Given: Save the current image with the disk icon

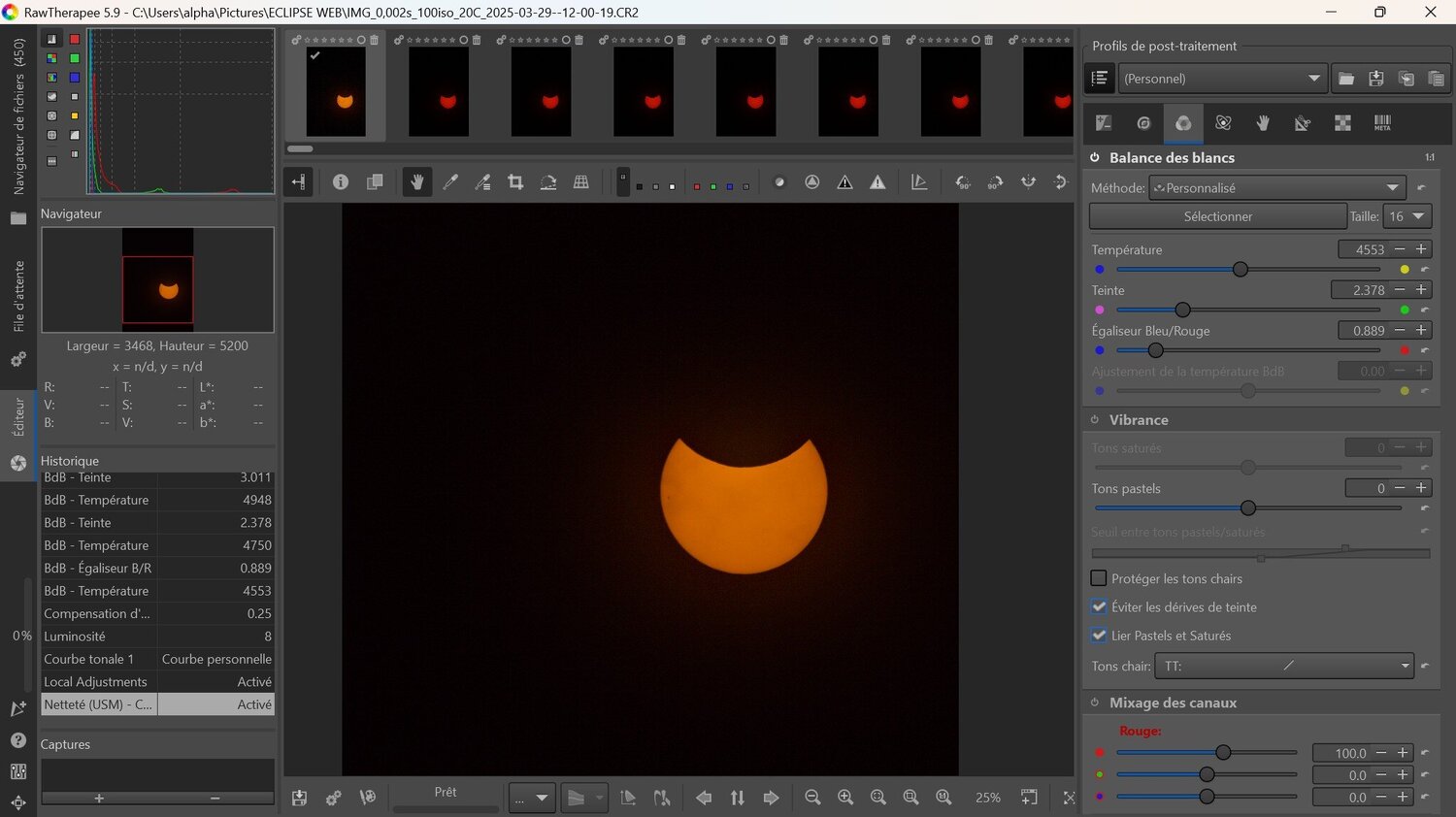Looking at the screenshot, I should click(300, 798).
